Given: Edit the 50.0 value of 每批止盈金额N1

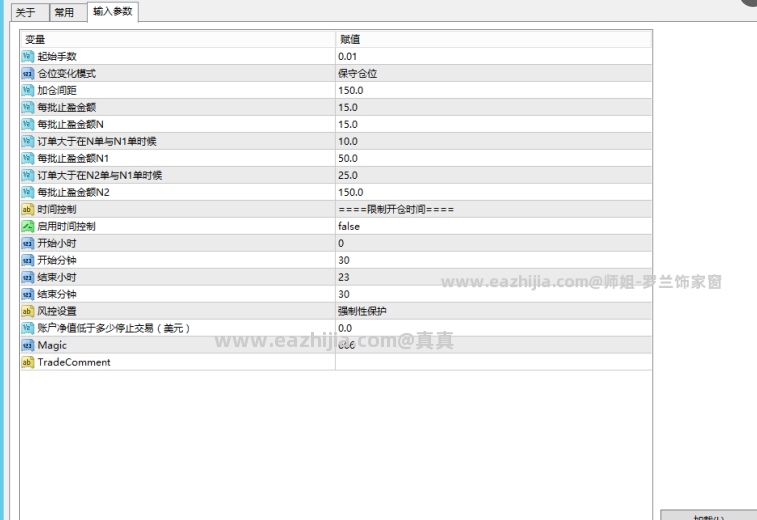Looking at the screenshot, I should (493, 158).
